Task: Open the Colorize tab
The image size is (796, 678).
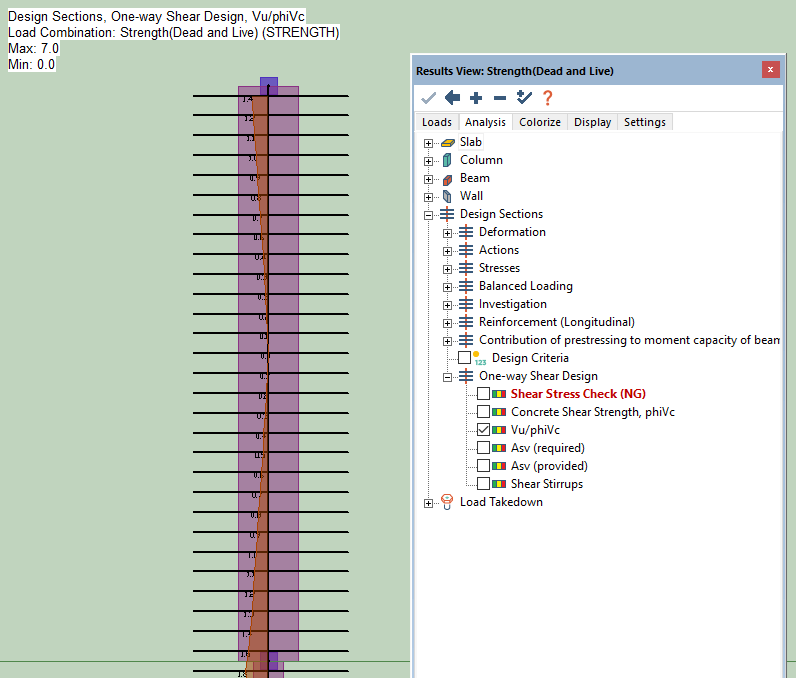Action: click(x=540, y=122)
